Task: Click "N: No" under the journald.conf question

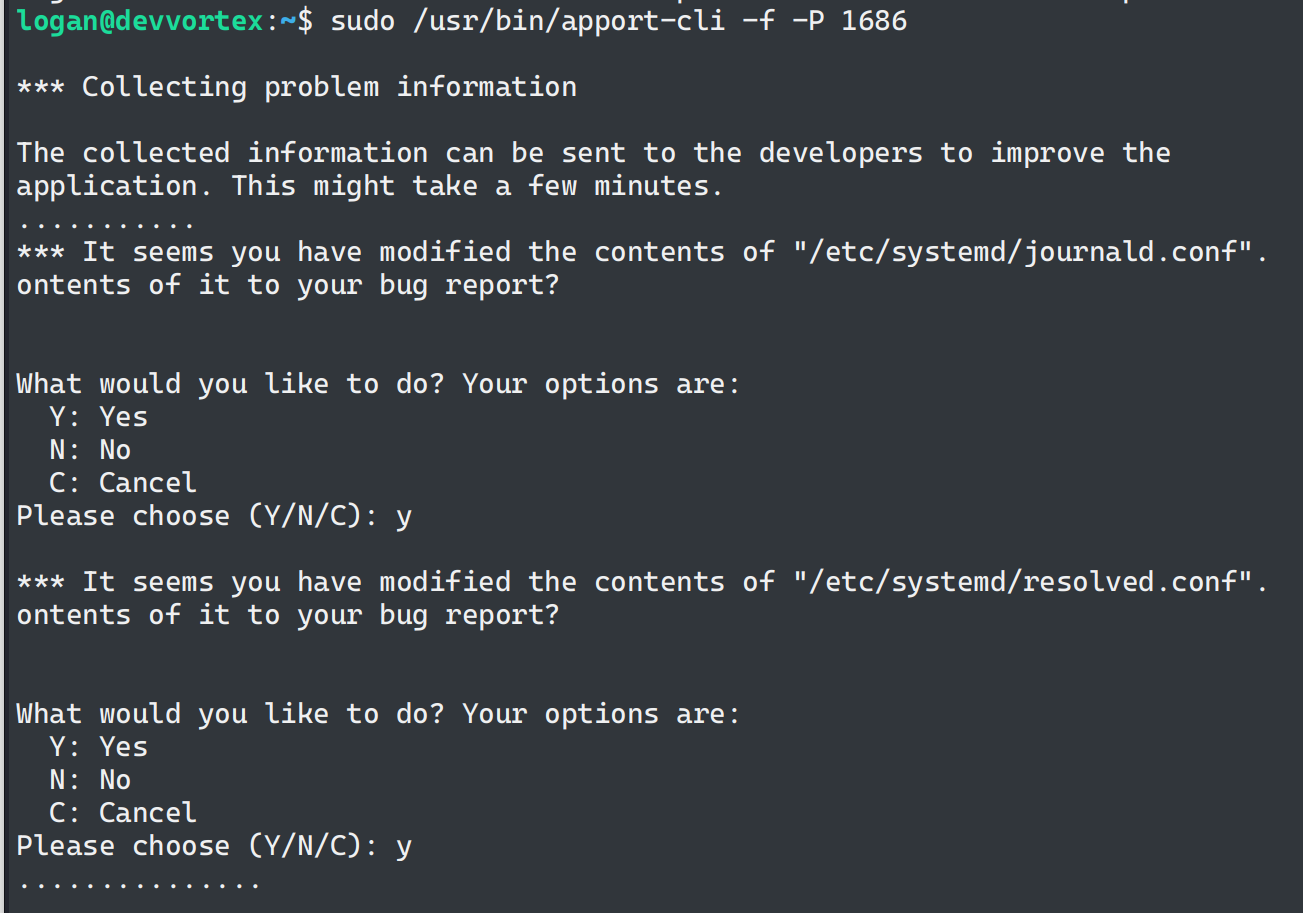Action: (90, 450)
